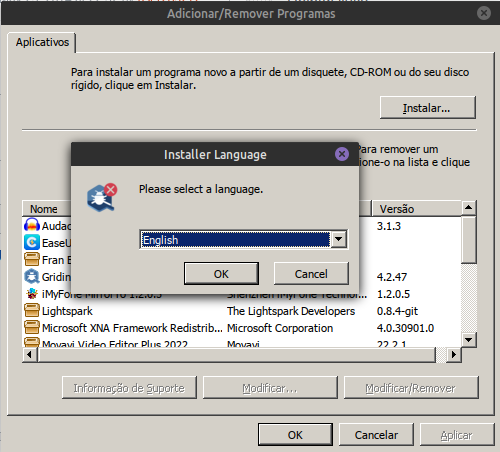Click OK in Adicionar/Remover Programas window
500x452 pixels.
point(295,435)
